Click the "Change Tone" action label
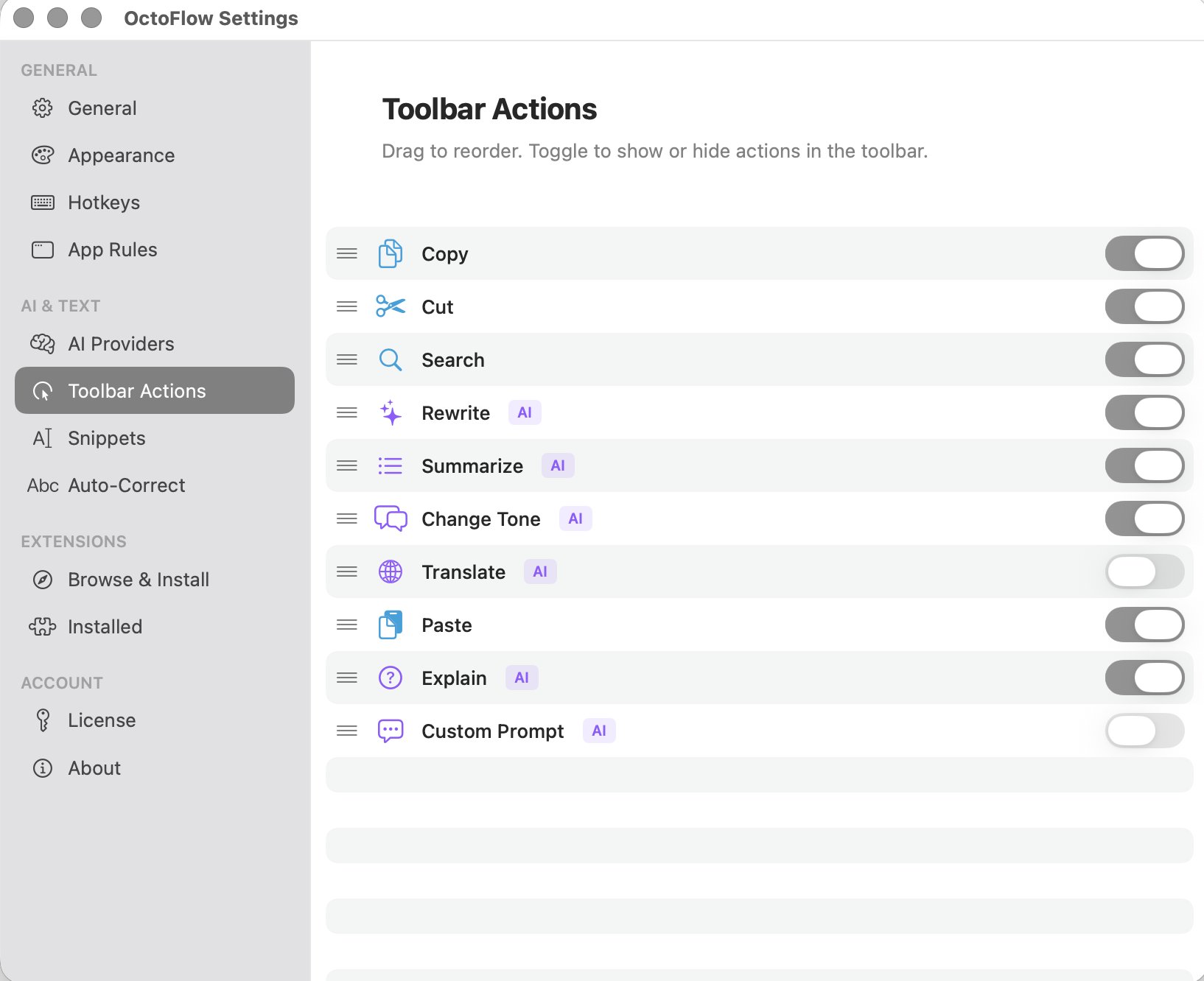The image size is (1204, 981). pyautogui.click(x=481, y=519)
